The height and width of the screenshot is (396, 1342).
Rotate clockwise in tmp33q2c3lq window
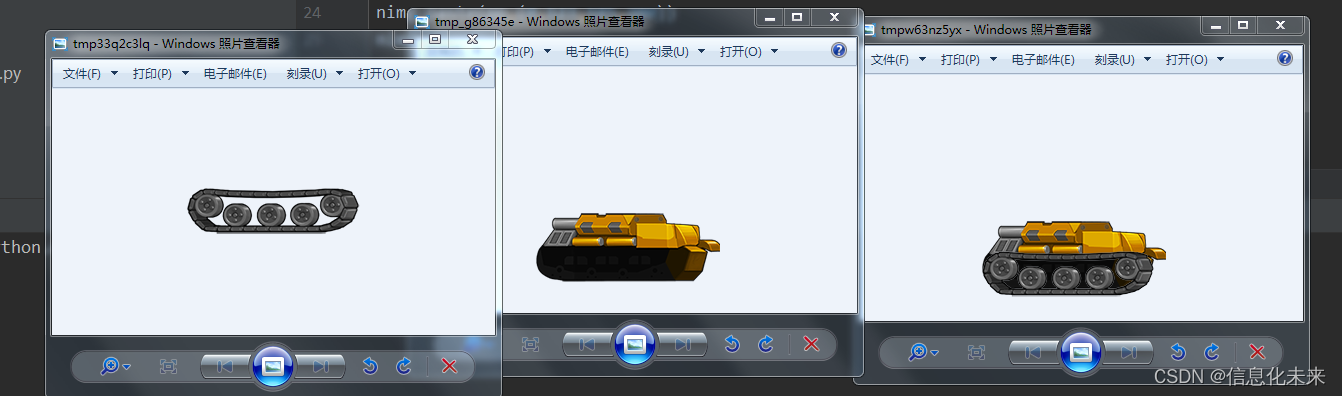coord(404,367)
